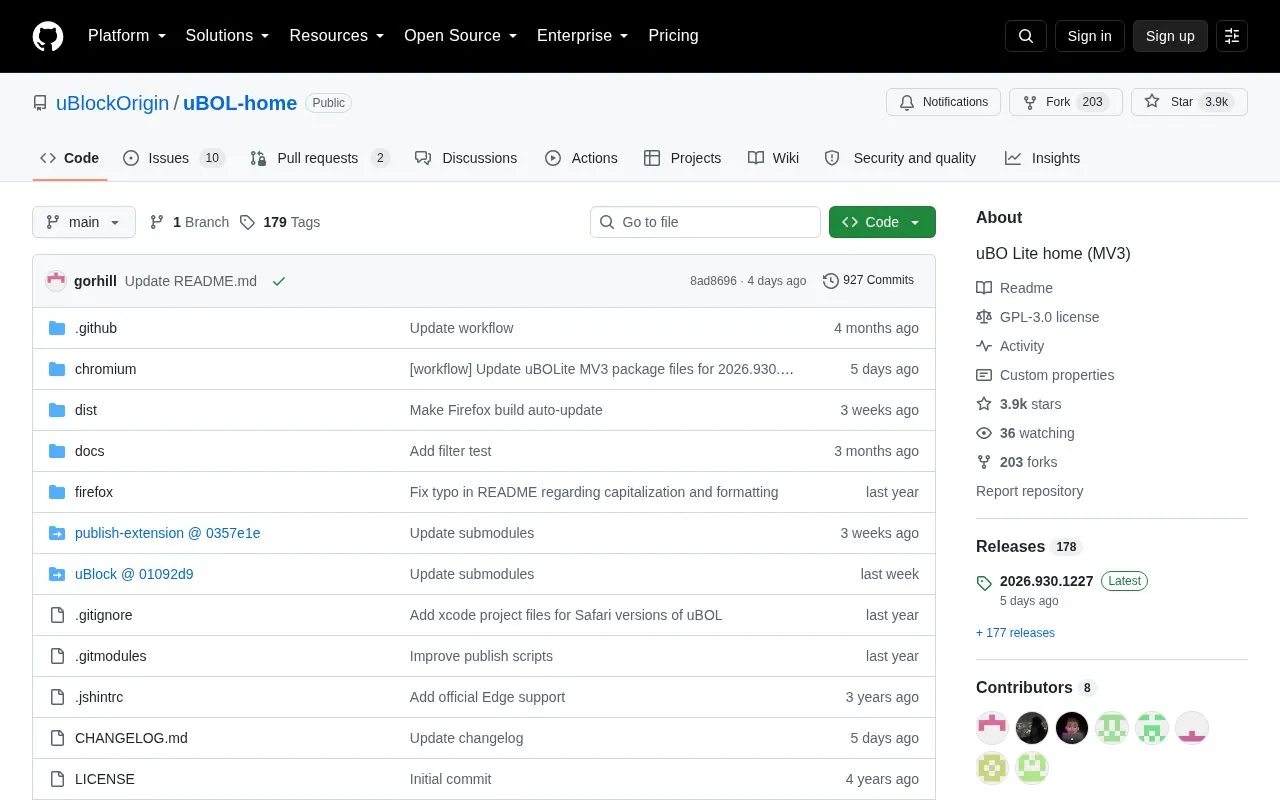Open the Insights tab
This screenshot has width=1280, height=800.
pos(1042,158)
